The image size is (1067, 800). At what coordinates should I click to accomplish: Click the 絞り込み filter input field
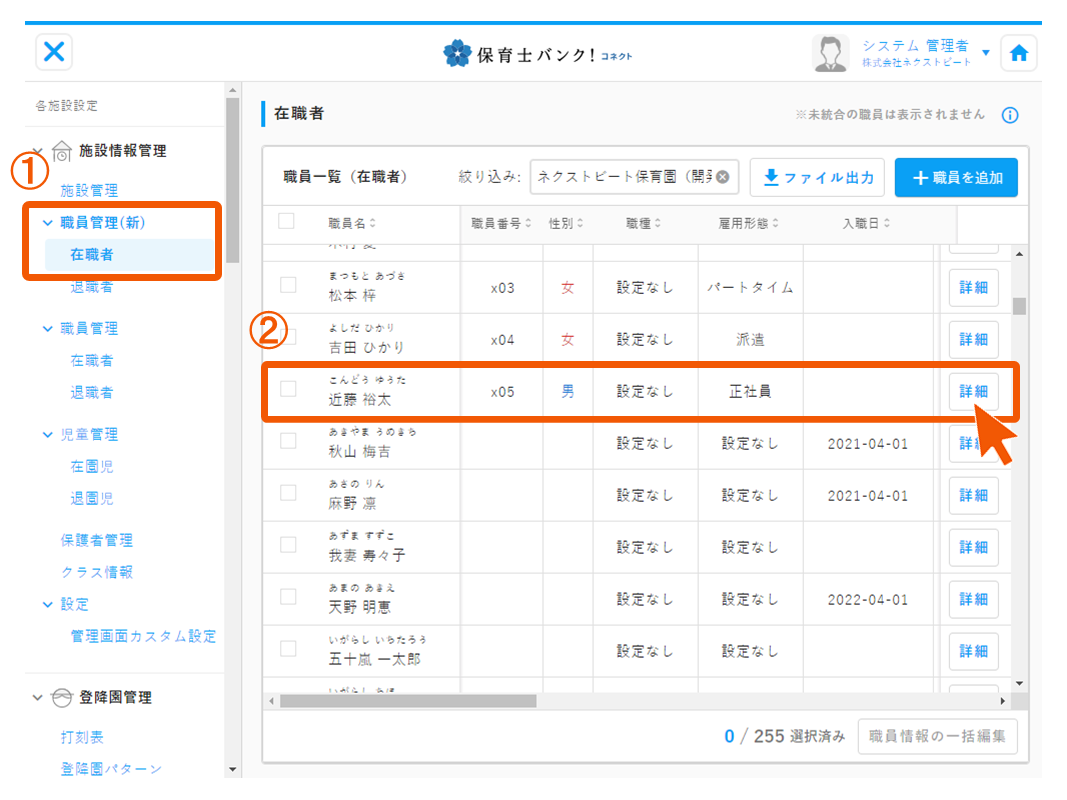pyautogui.click(x=620, y=177)
